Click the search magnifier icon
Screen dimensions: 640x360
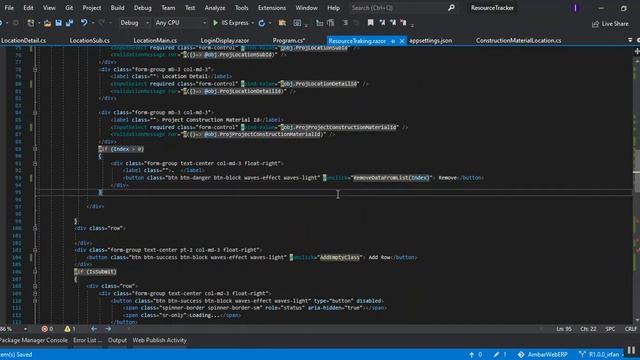pyautogui.click(x=451, y=8)
